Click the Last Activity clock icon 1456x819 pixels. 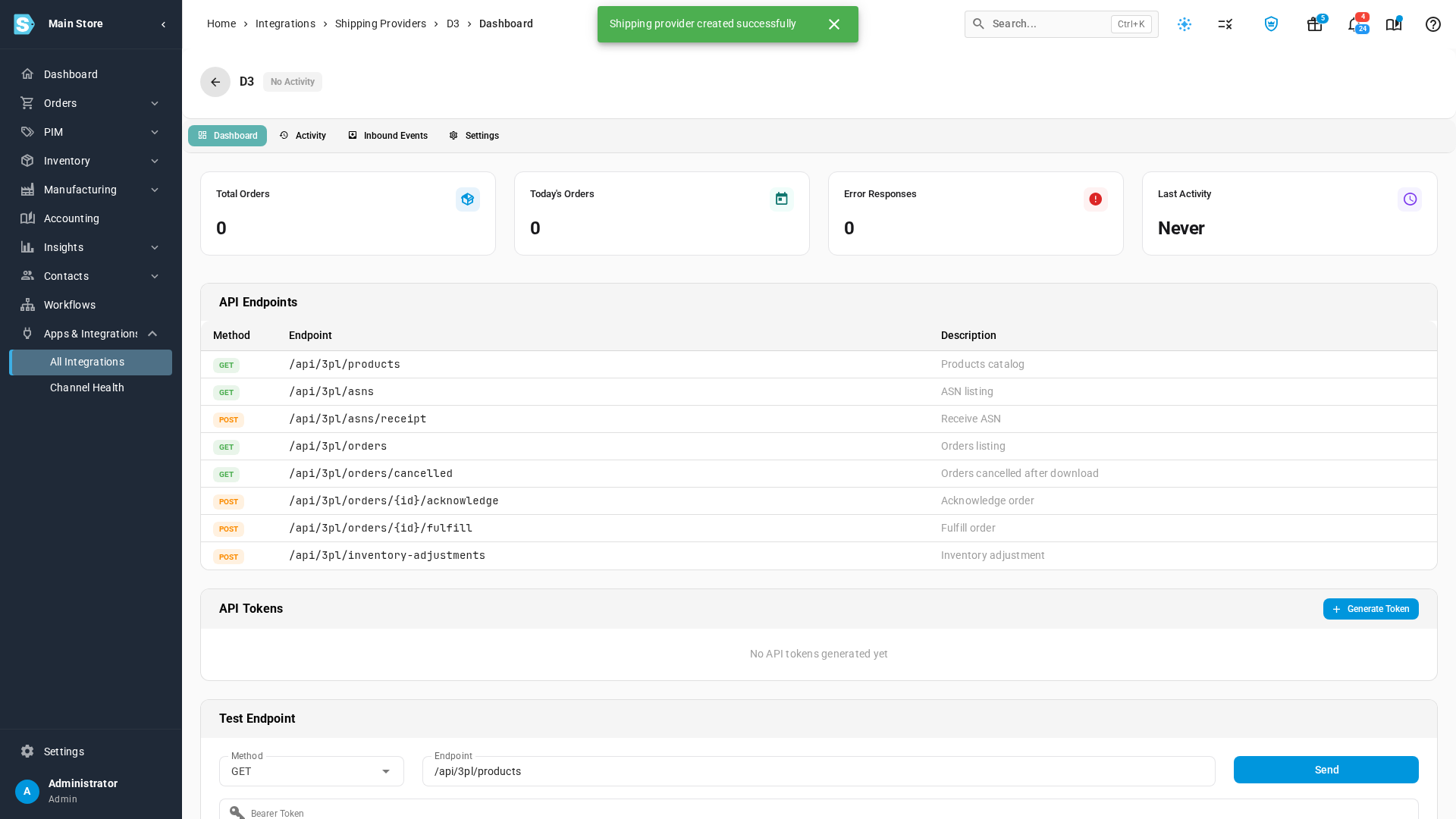click(x=1410, y=199)
